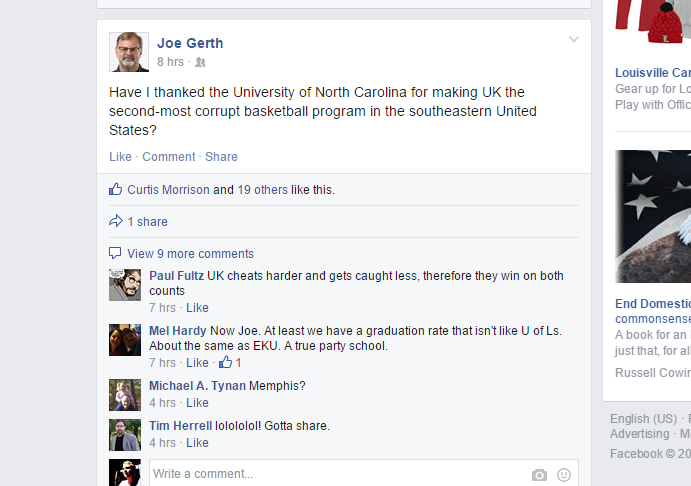
Task: Open the emoji smiley picker
Action: click(x=564, y=475)
